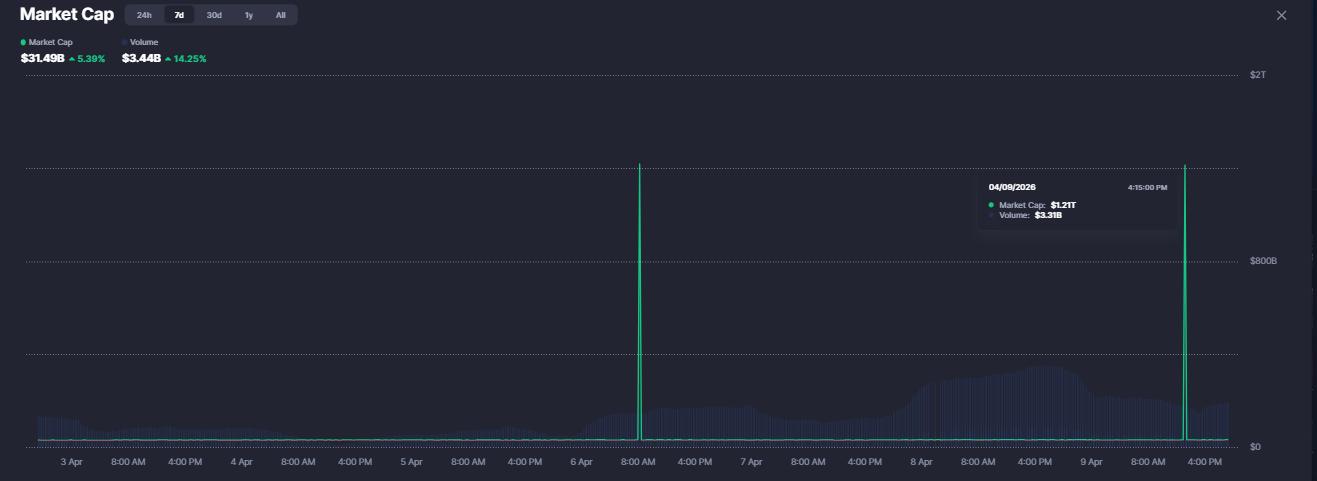
Task: Click the $2T y-axis label
Action: point(1258,75)
